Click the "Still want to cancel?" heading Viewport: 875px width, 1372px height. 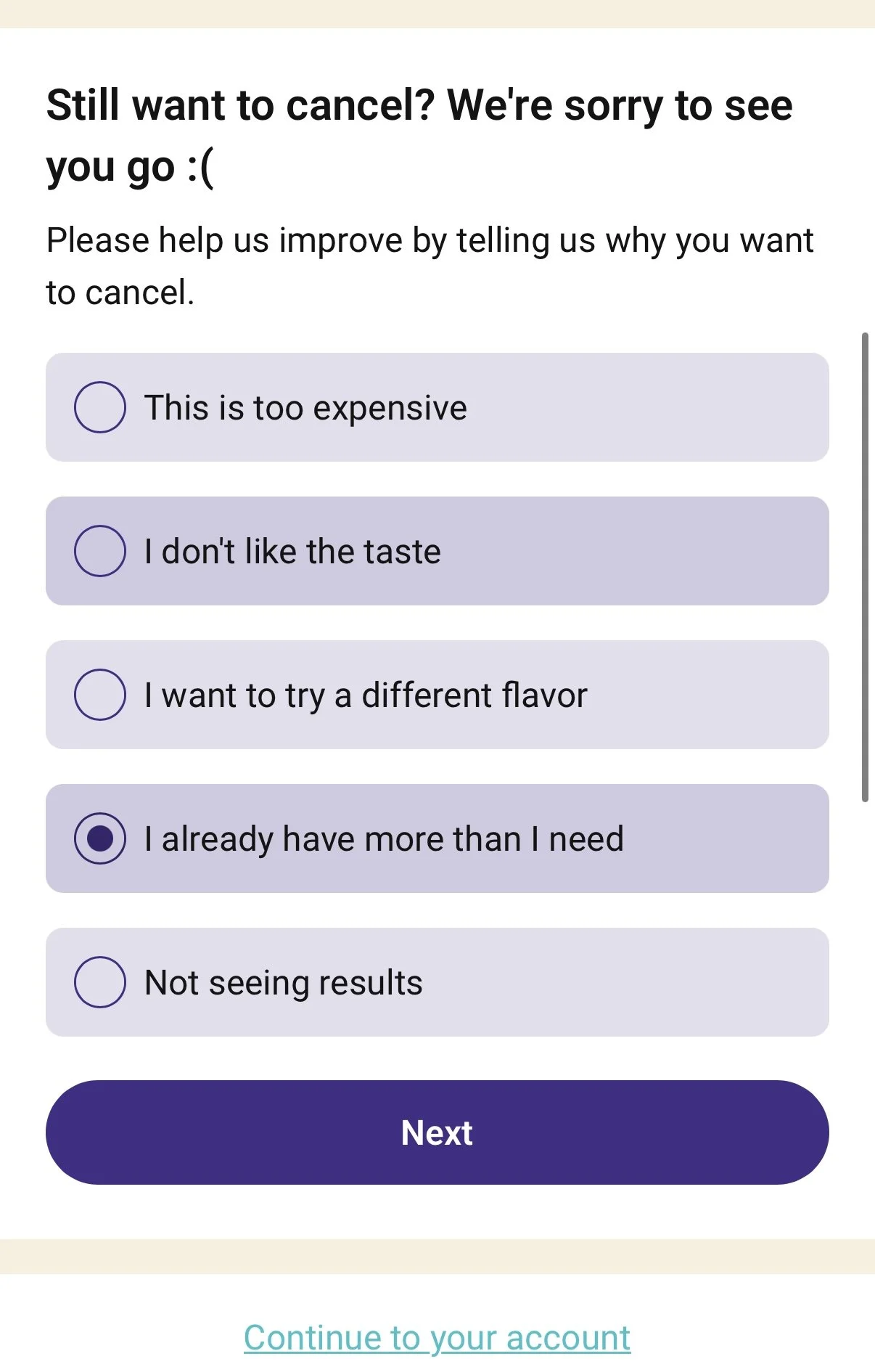pyautogui.click(x=419, y=136)
